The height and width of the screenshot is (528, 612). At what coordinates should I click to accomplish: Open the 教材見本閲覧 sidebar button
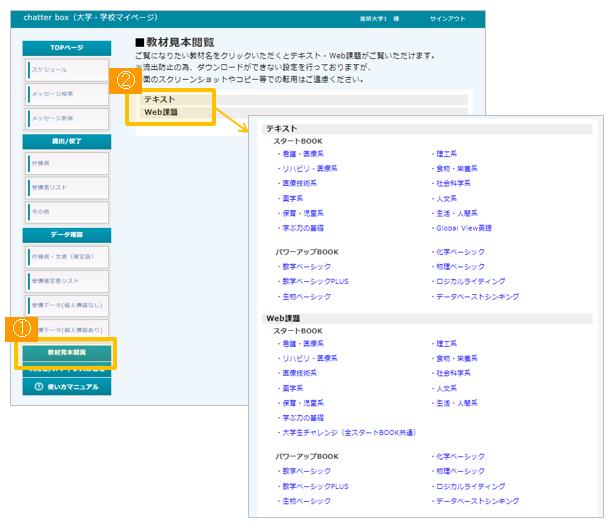(x=67, y=353)
